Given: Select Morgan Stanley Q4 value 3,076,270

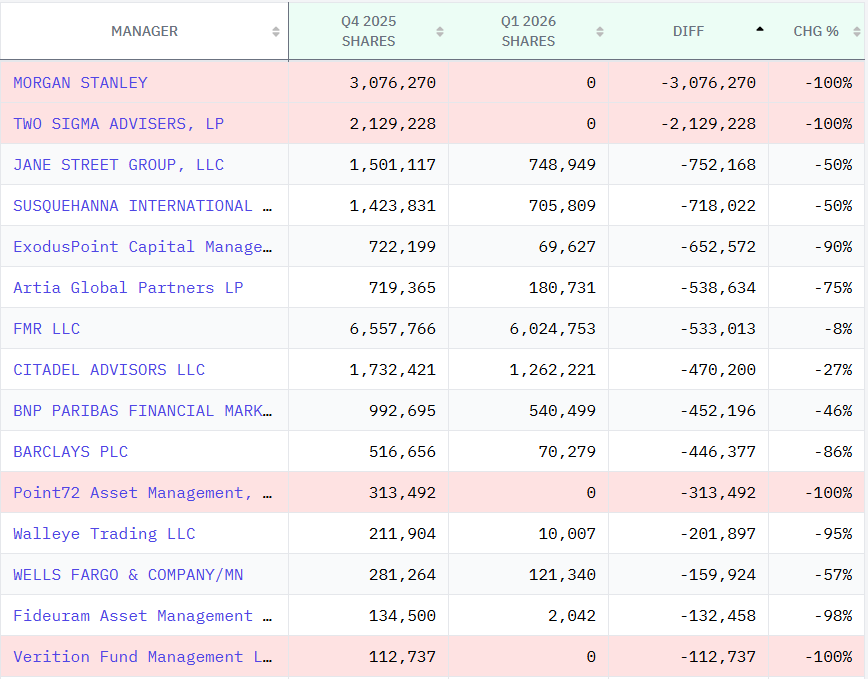Looking at the screenshot, I should tap(393, 82).
